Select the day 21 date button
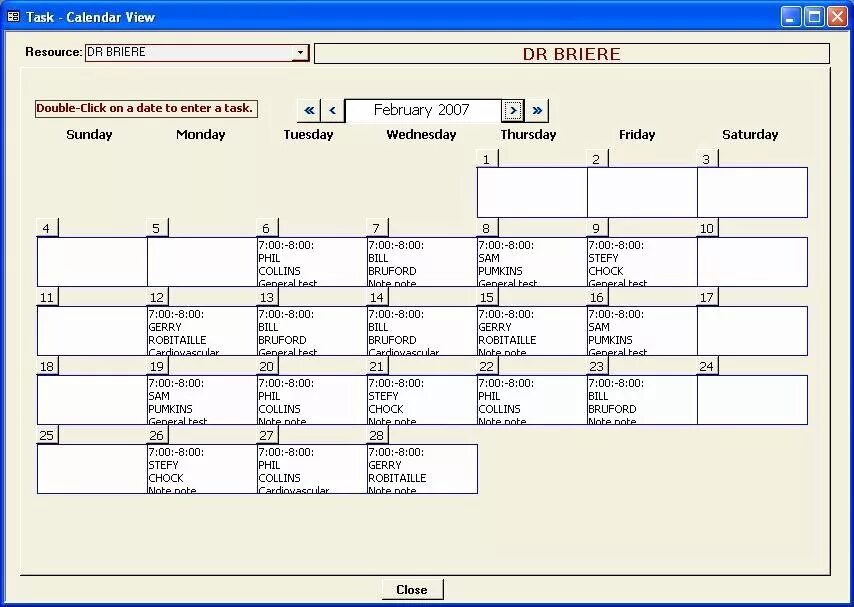The width and height of the screenshot is (854, 607). pos(377,367)
